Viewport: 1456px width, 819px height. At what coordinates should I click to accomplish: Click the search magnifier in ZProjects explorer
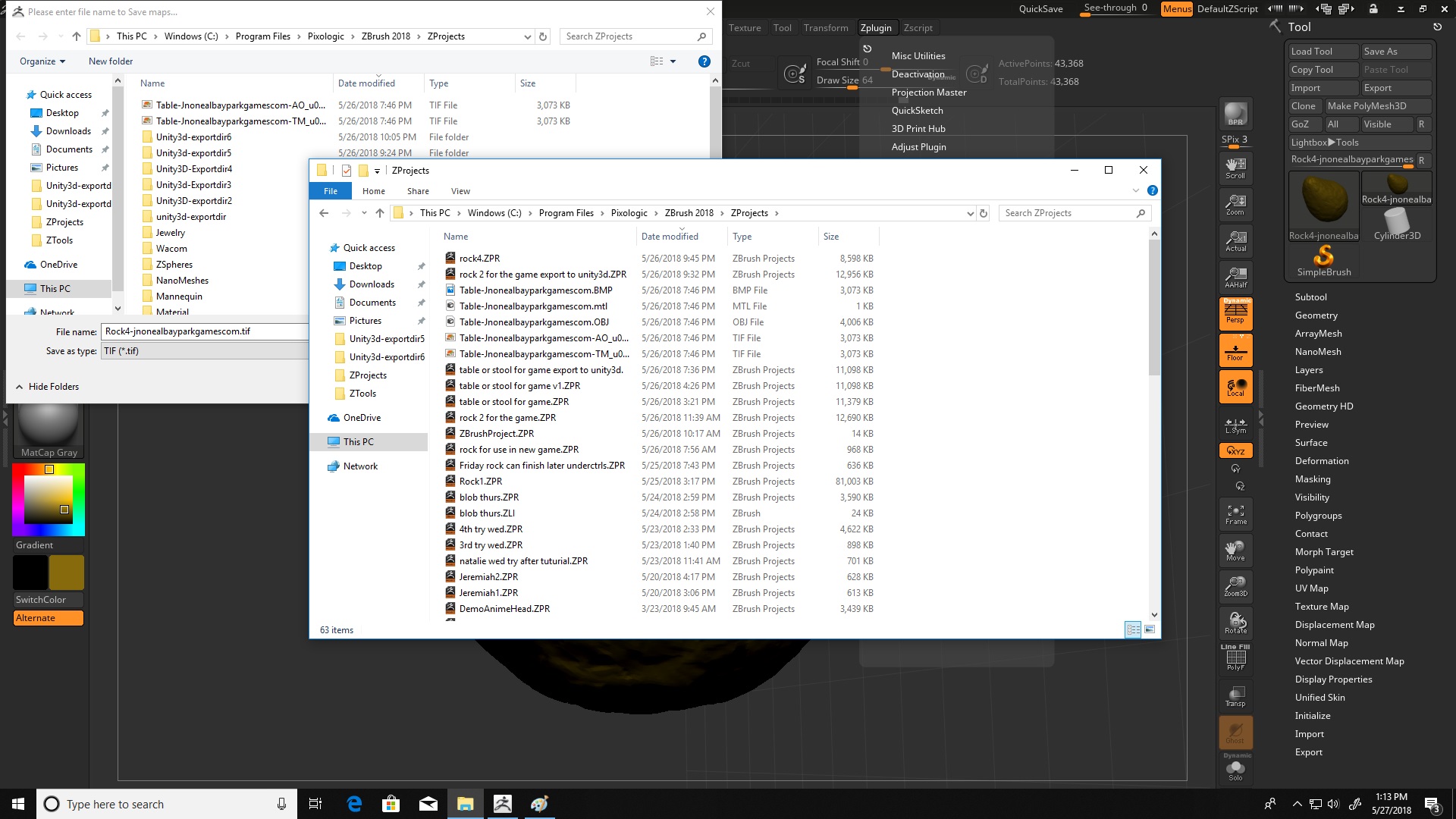[x=1141, y=213]
